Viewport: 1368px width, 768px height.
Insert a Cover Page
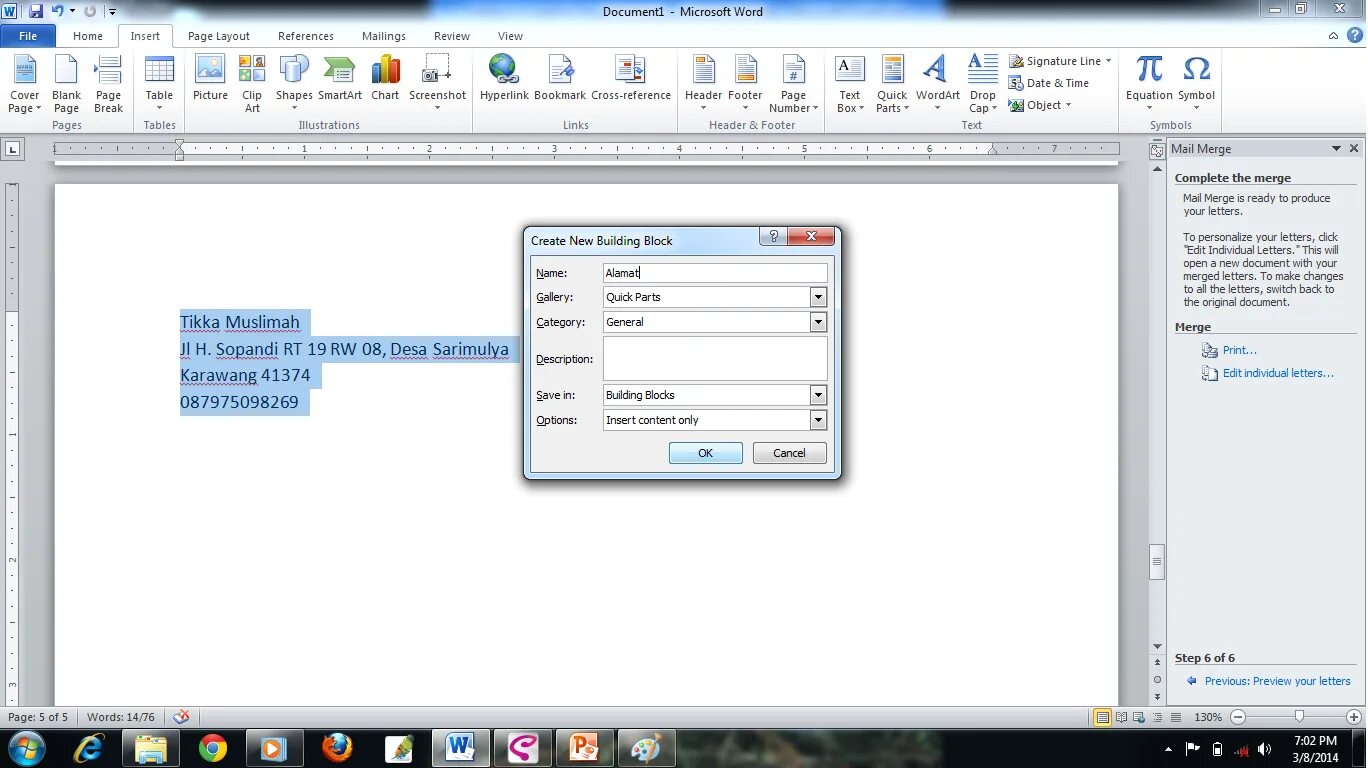click(25, 84)
